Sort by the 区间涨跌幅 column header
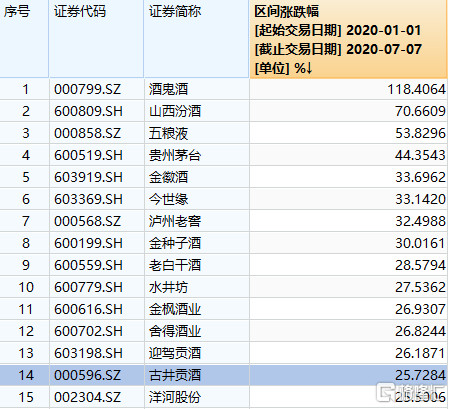Viewport: 451px width, 409px height. 348,39
